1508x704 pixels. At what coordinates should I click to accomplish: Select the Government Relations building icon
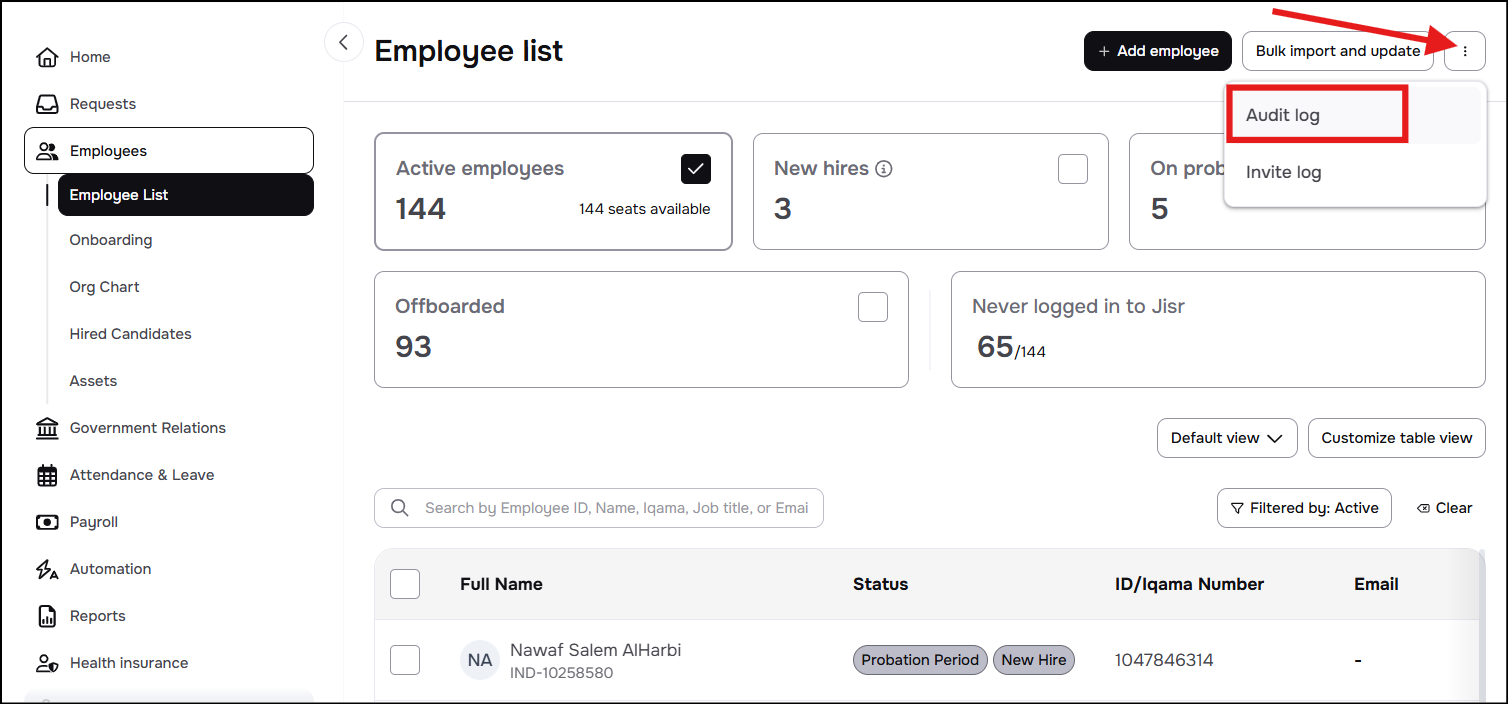point(47,428)
